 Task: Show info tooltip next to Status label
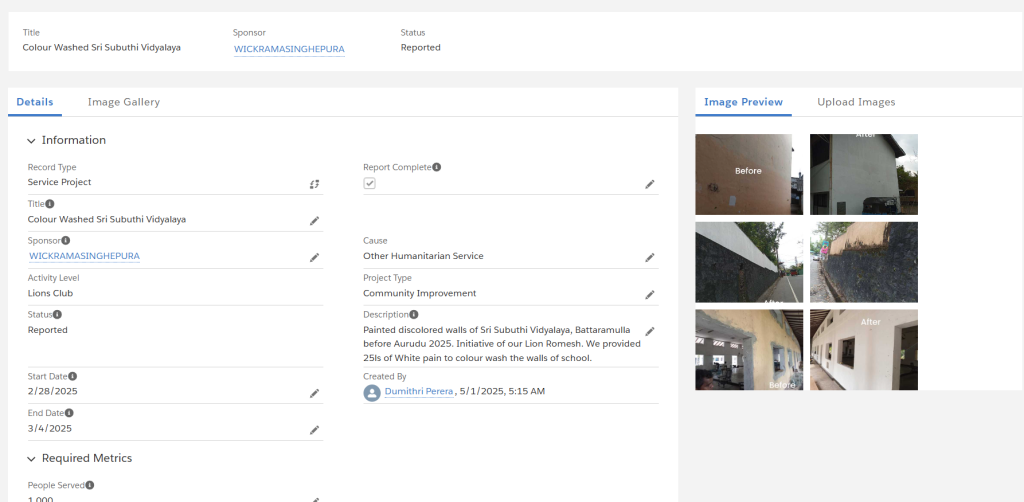[x=57, y=314]
